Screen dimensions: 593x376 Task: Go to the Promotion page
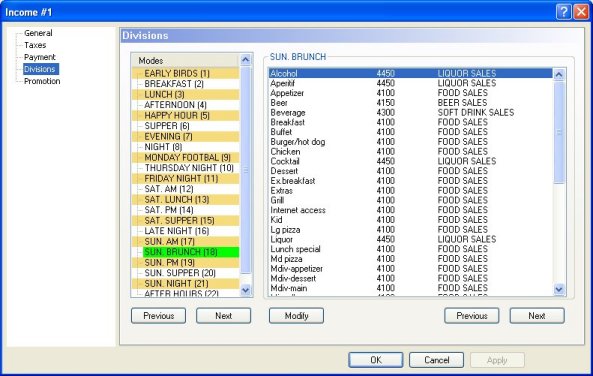point(42,81)
